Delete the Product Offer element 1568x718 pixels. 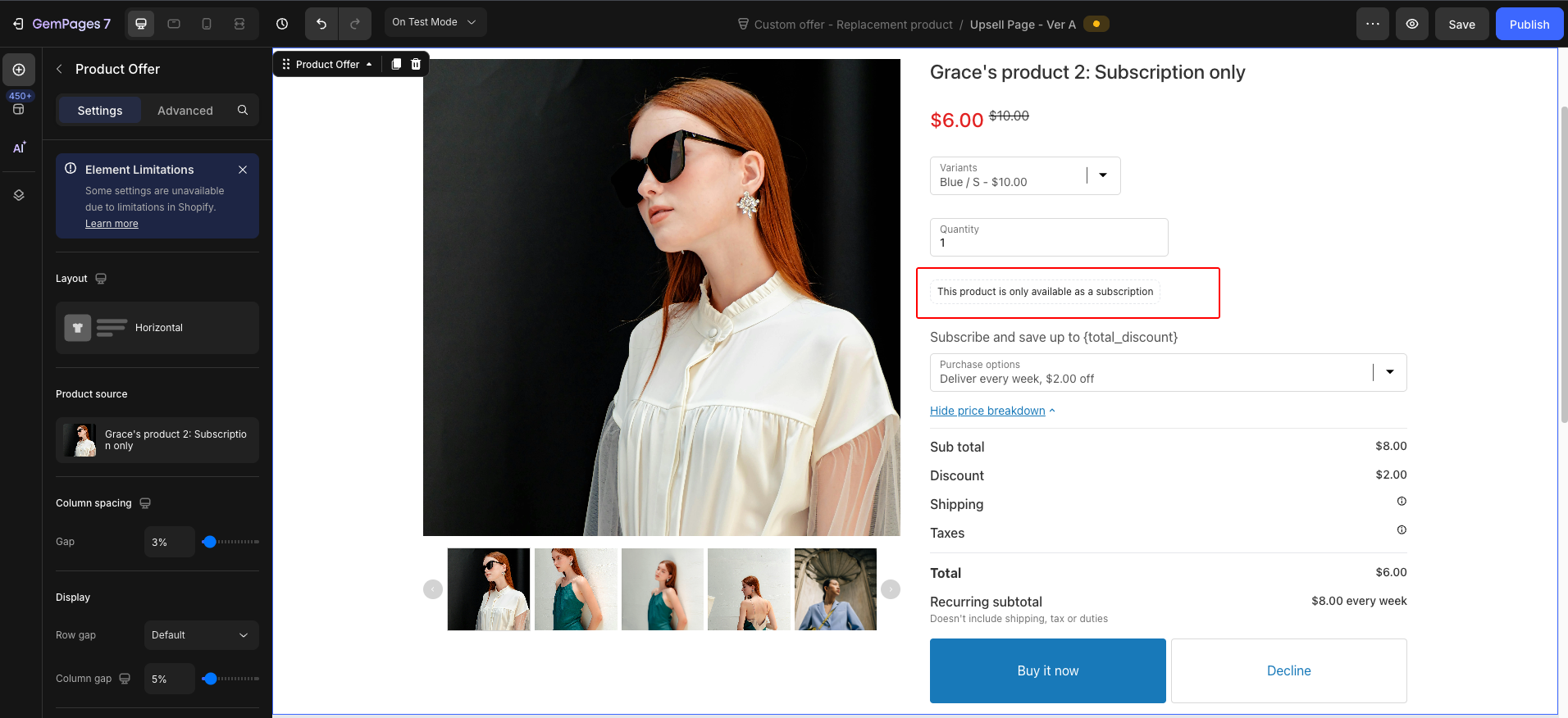(416, 64)
